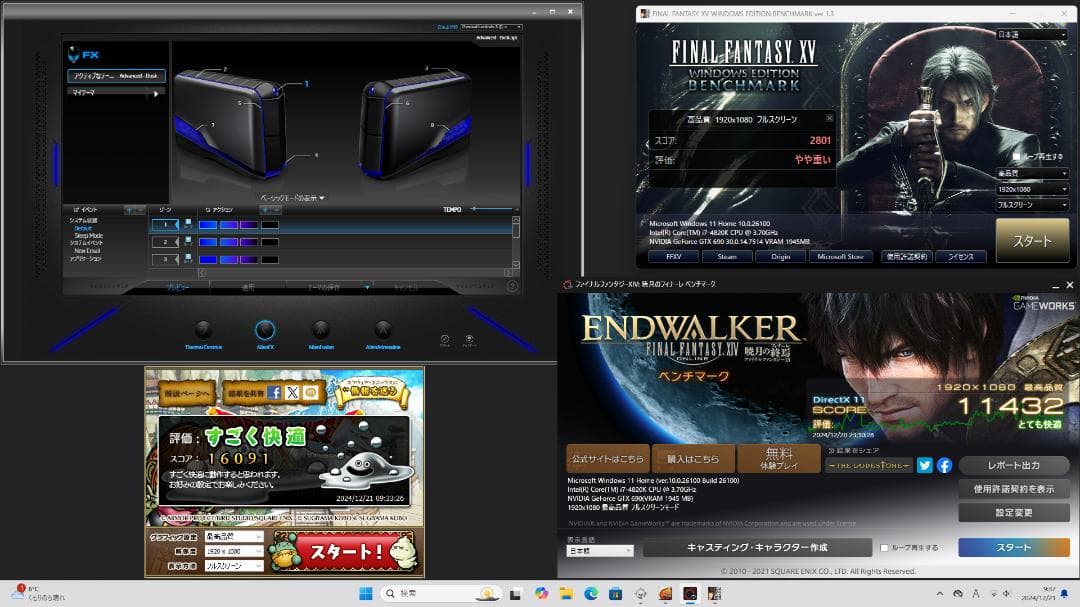
Task: Click the Facebook share icon in Endwalker benchmark
Action: (x=944, y=465)
